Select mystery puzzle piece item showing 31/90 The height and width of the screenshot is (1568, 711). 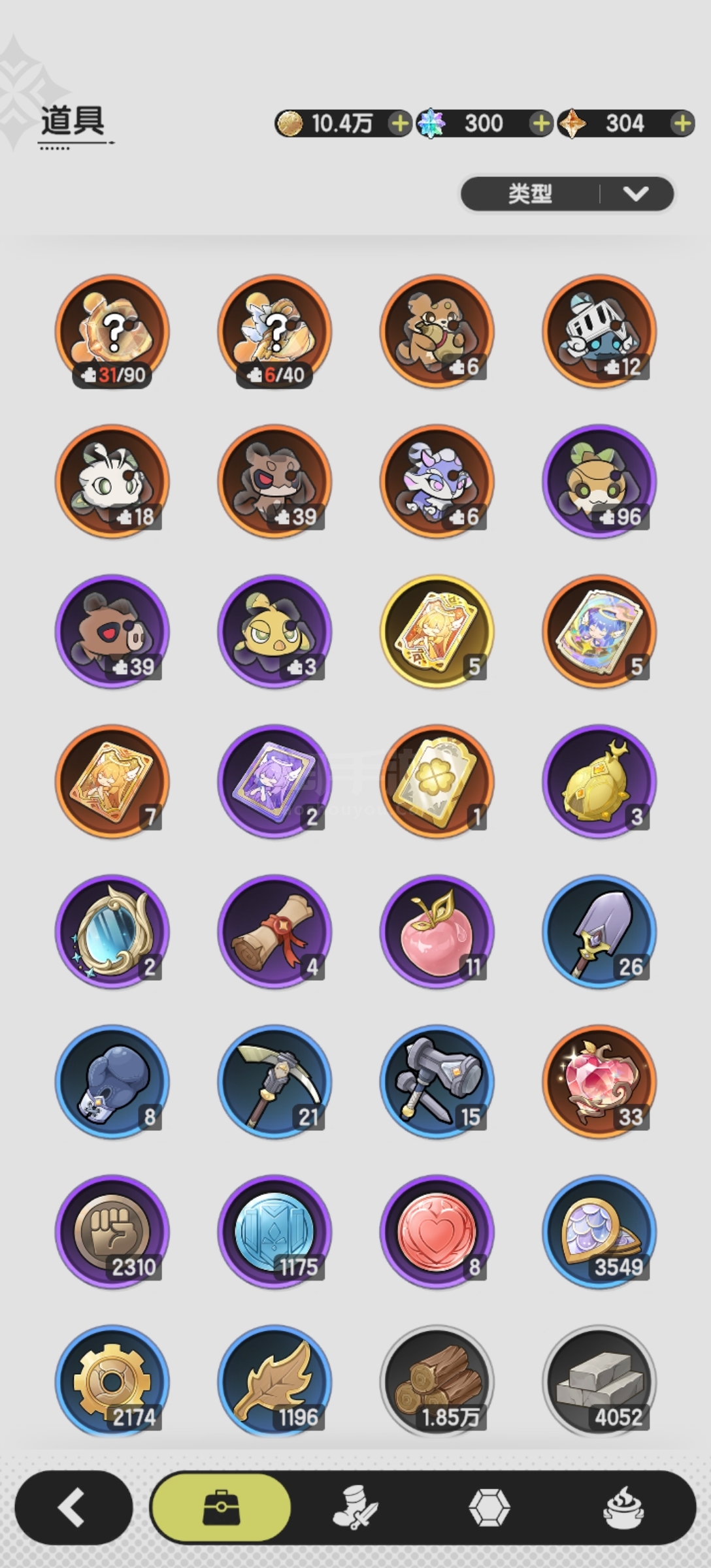[x=112, y=331]
